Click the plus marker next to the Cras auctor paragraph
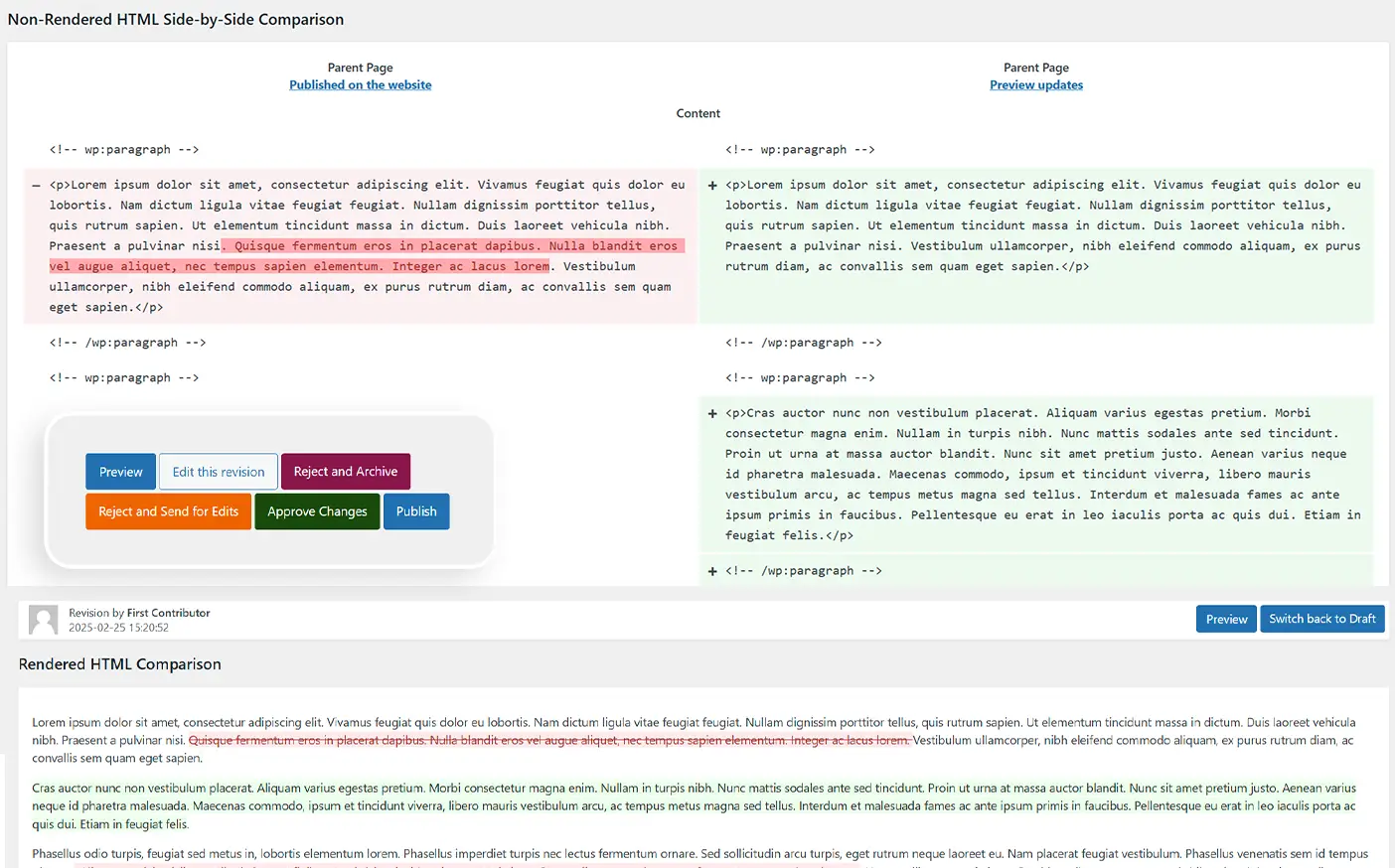 (711, 412)
